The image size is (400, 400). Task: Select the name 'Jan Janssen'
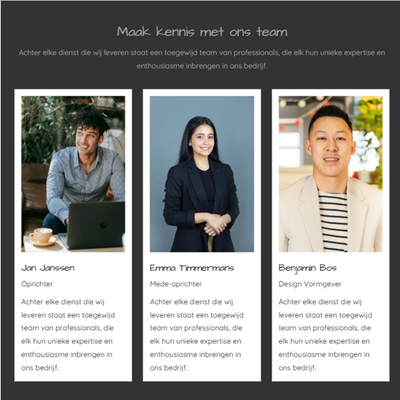pos(48,268)
